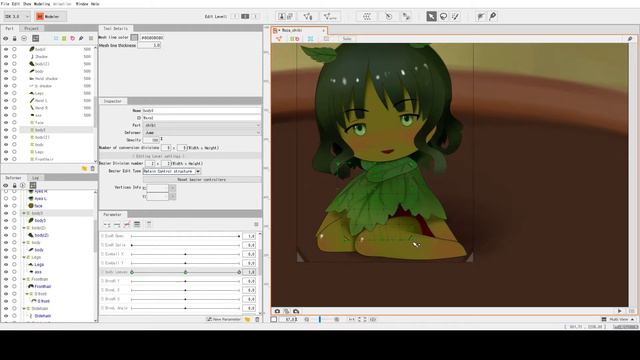
Task: Select the Tool Details tab
Action: click(116, 29)
